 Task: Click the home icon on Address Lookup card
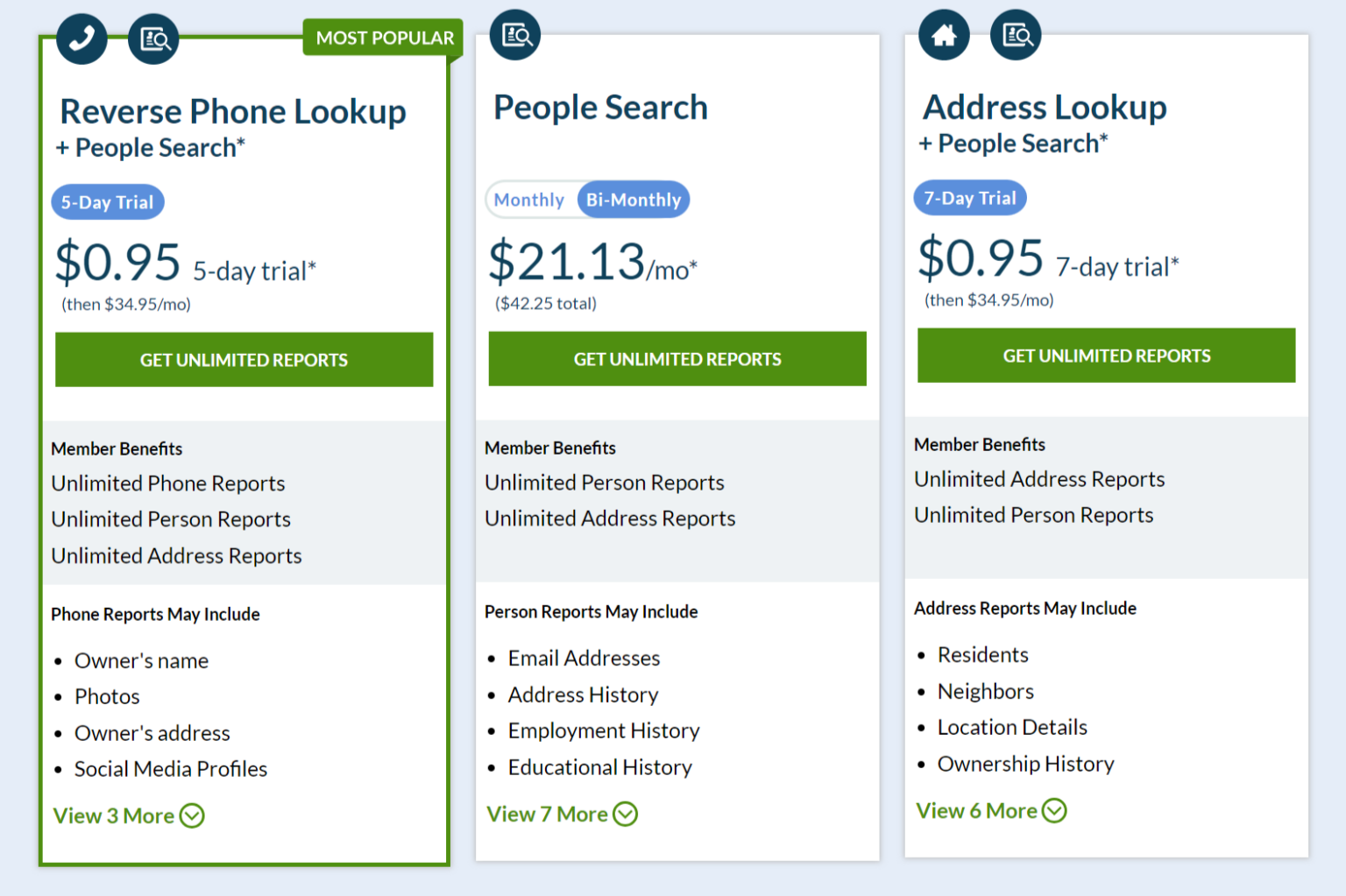(x=944, y=34)
